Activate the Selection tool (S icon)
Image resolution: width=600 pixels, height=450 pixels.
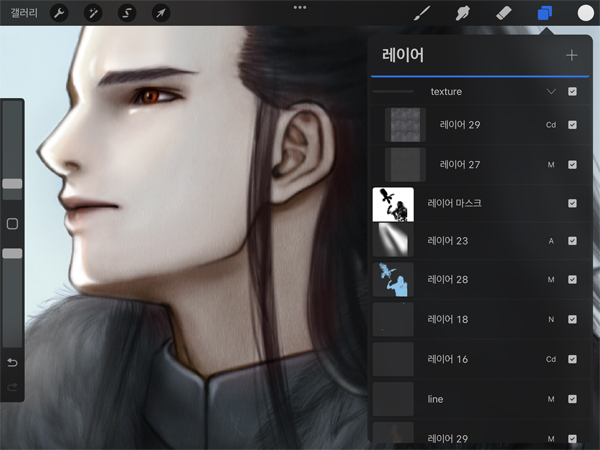click(x=127, y=13)
